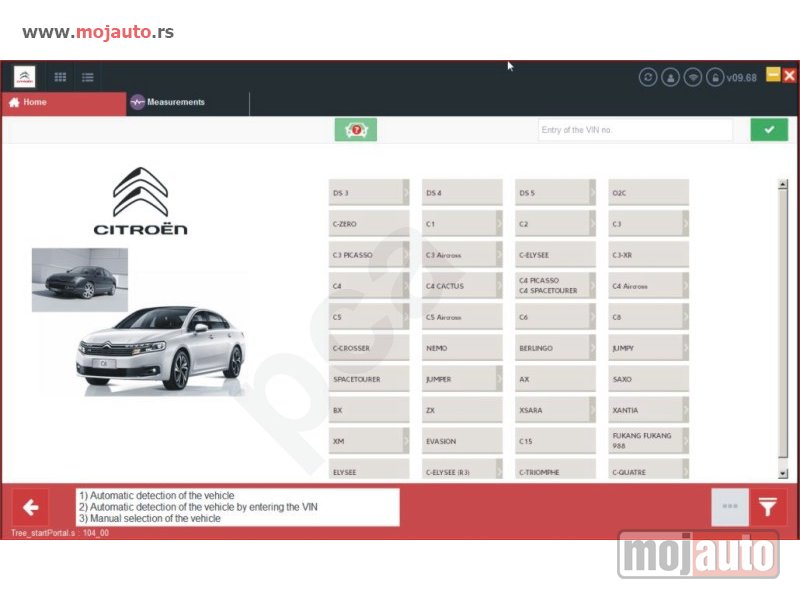
Task: Switch to grid view icon
Action: point(60,77)
